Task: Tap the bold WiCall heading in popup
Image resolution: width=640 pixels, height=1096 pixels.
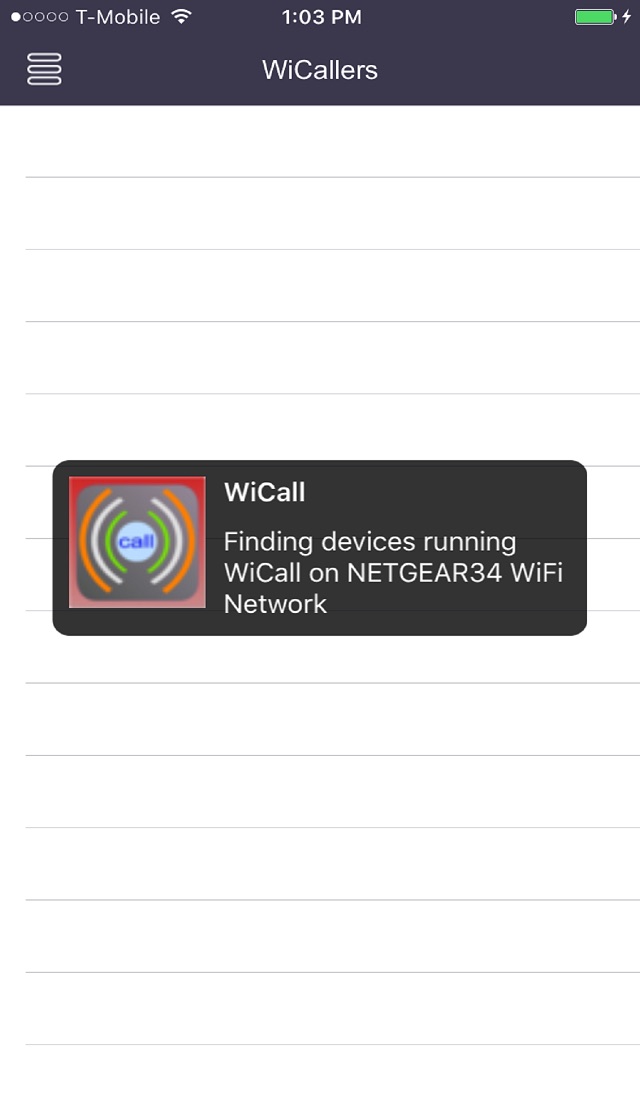Action: point(265,492)
